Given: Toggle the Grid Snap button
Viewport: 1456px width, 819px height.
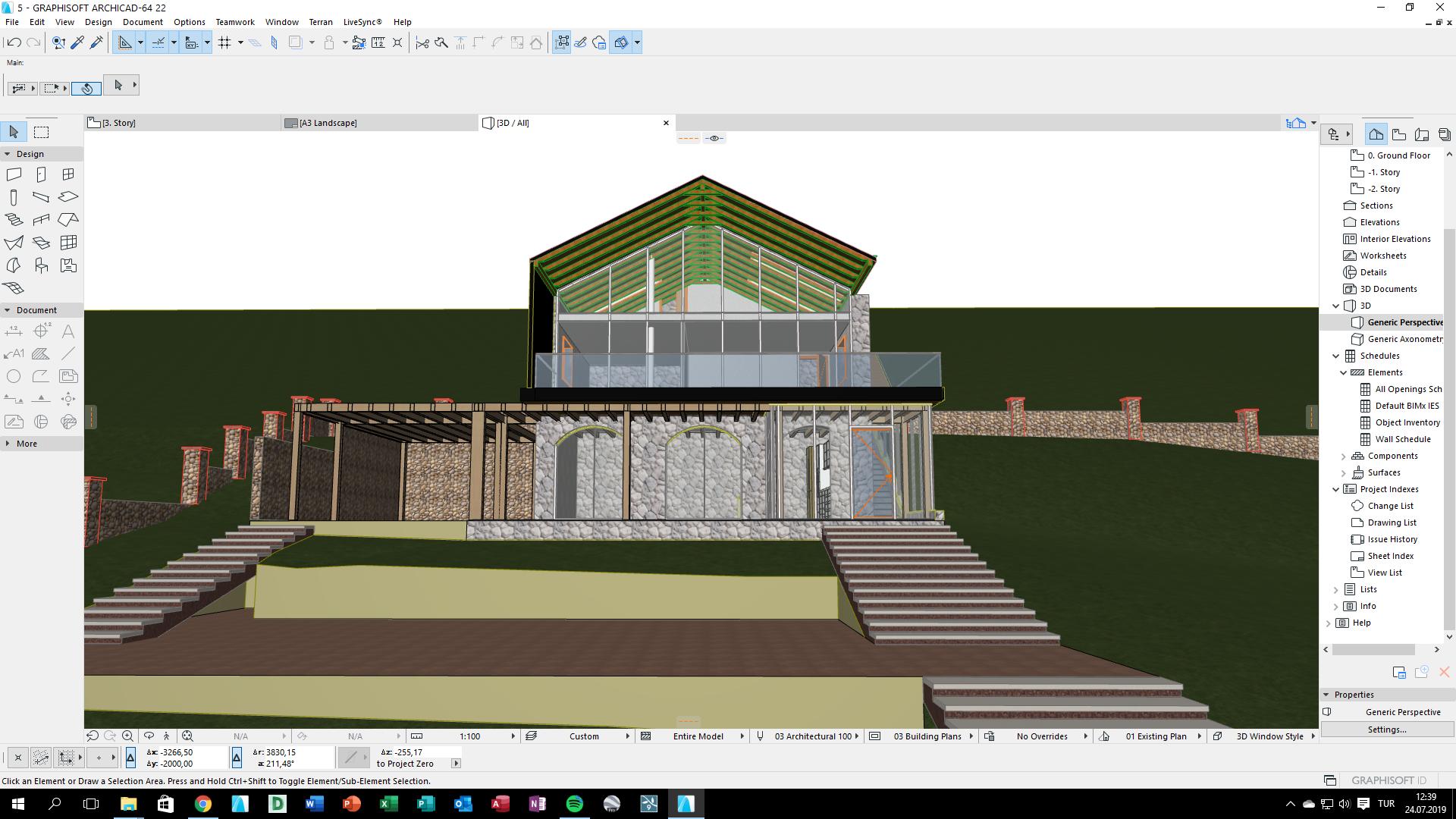Looking at the screenshot, I should pyautogui.click(x=224, y=43).
